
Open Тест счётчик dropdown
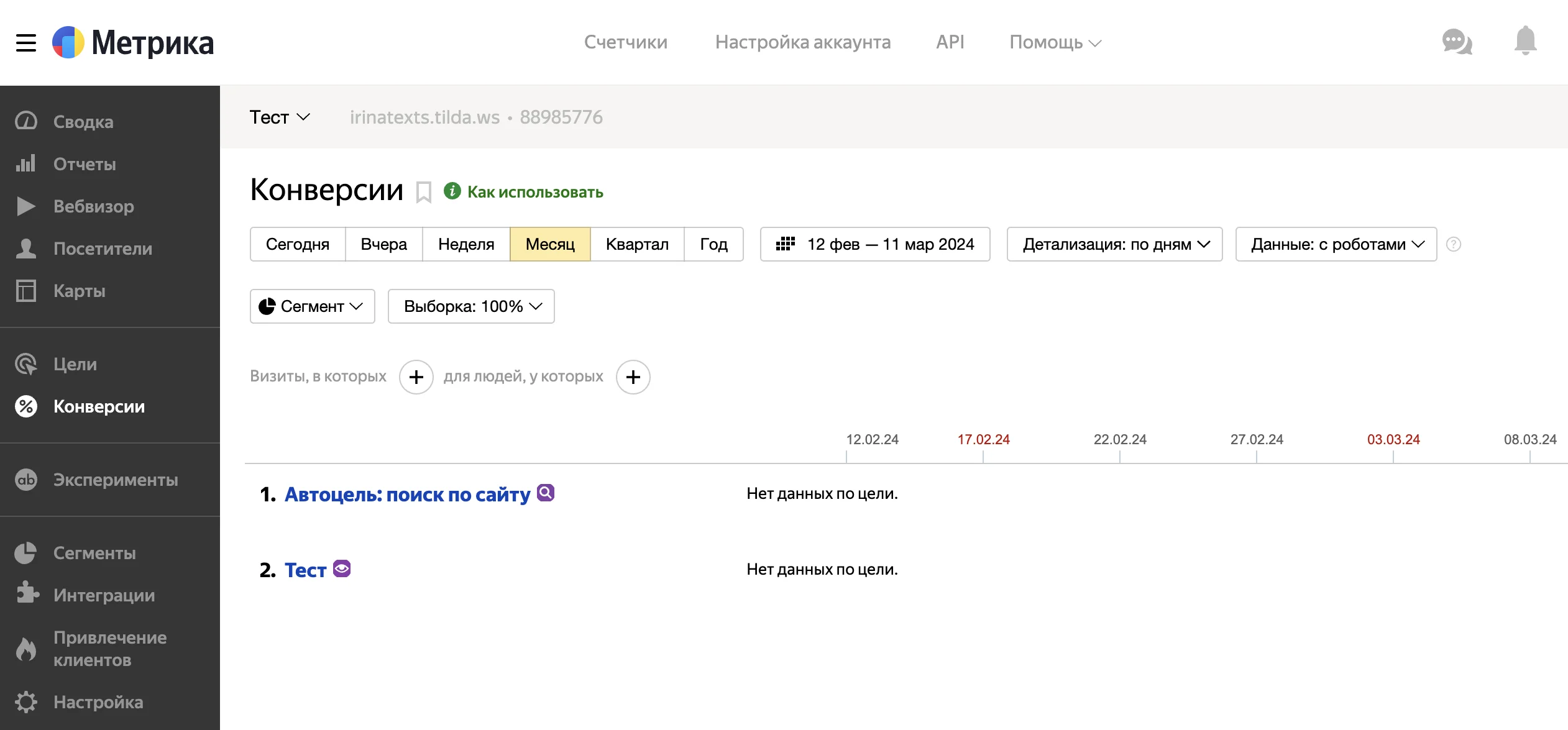(x=280, y=117)
